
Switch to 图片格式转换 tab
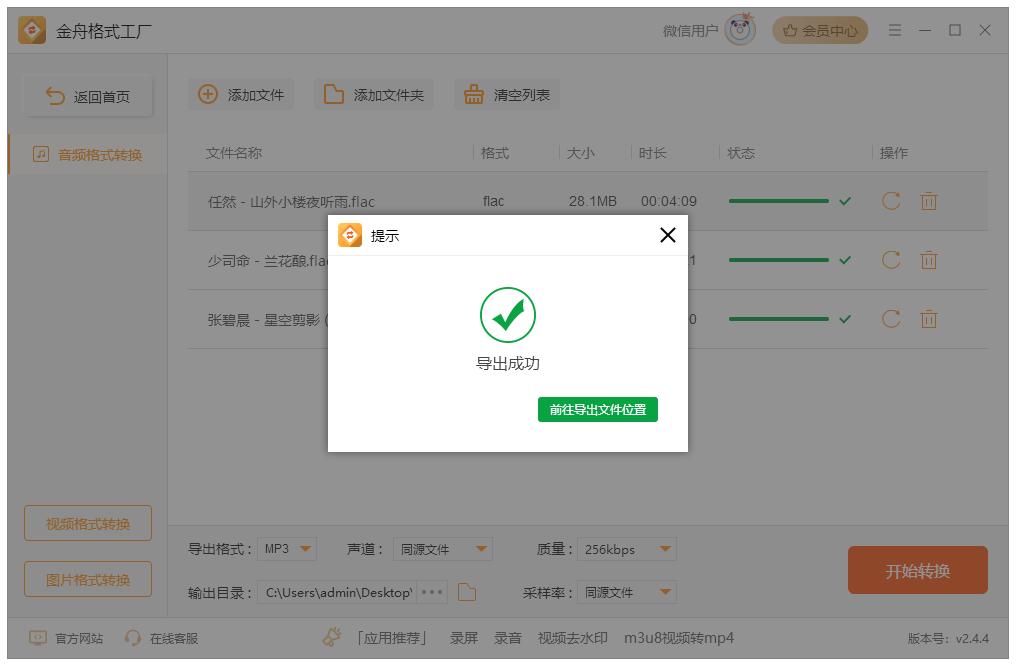pos(87,579)
